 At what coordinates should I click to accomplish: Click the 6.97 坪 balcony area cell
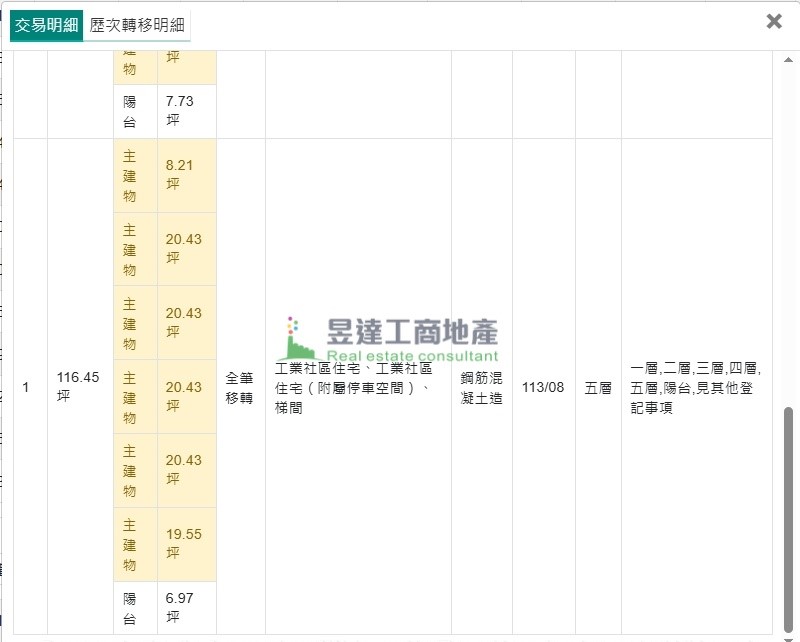186,606
